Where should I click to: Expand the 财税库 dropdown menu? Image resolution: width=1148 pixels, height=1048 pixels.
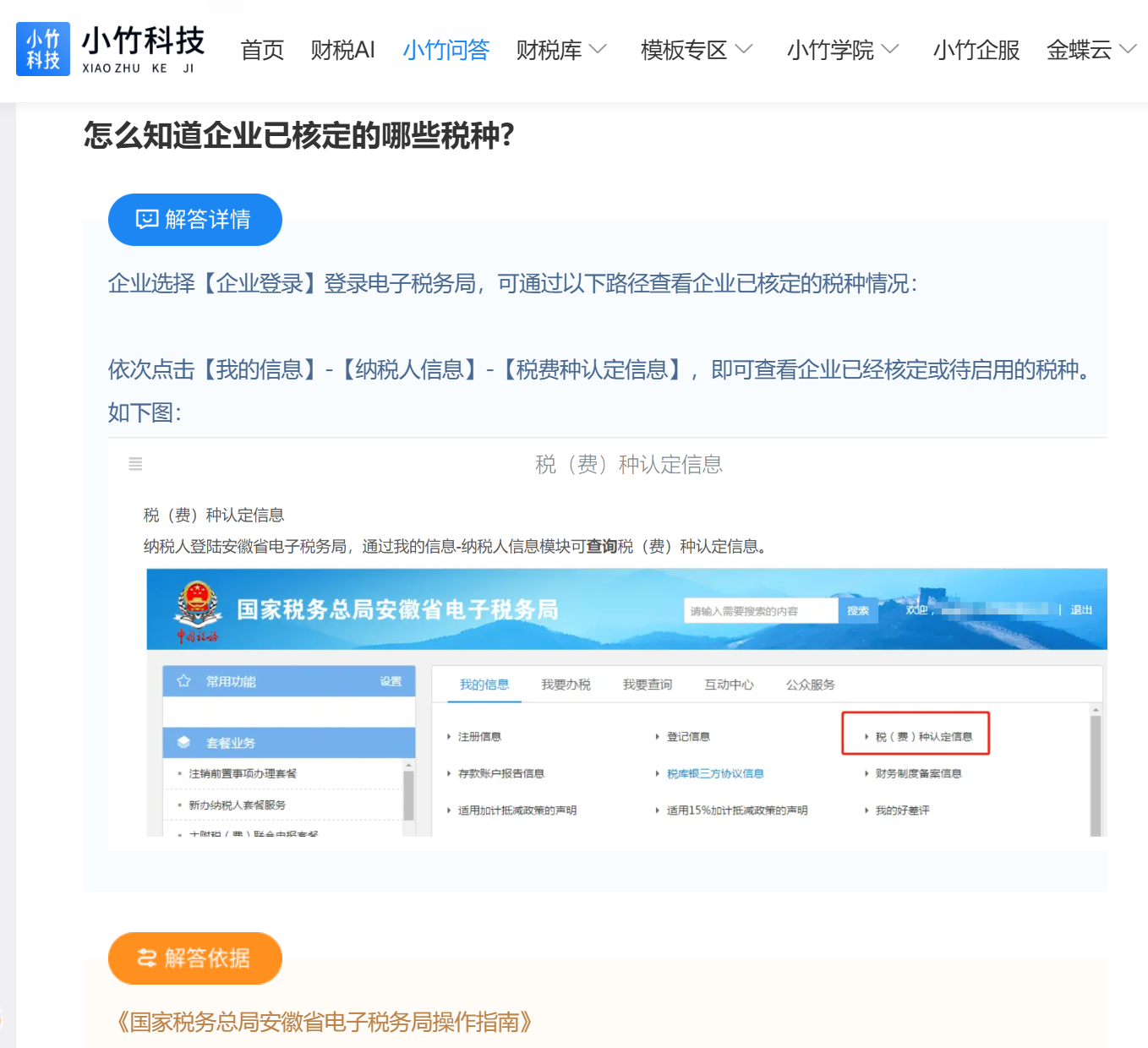click(x=597, y=50)
